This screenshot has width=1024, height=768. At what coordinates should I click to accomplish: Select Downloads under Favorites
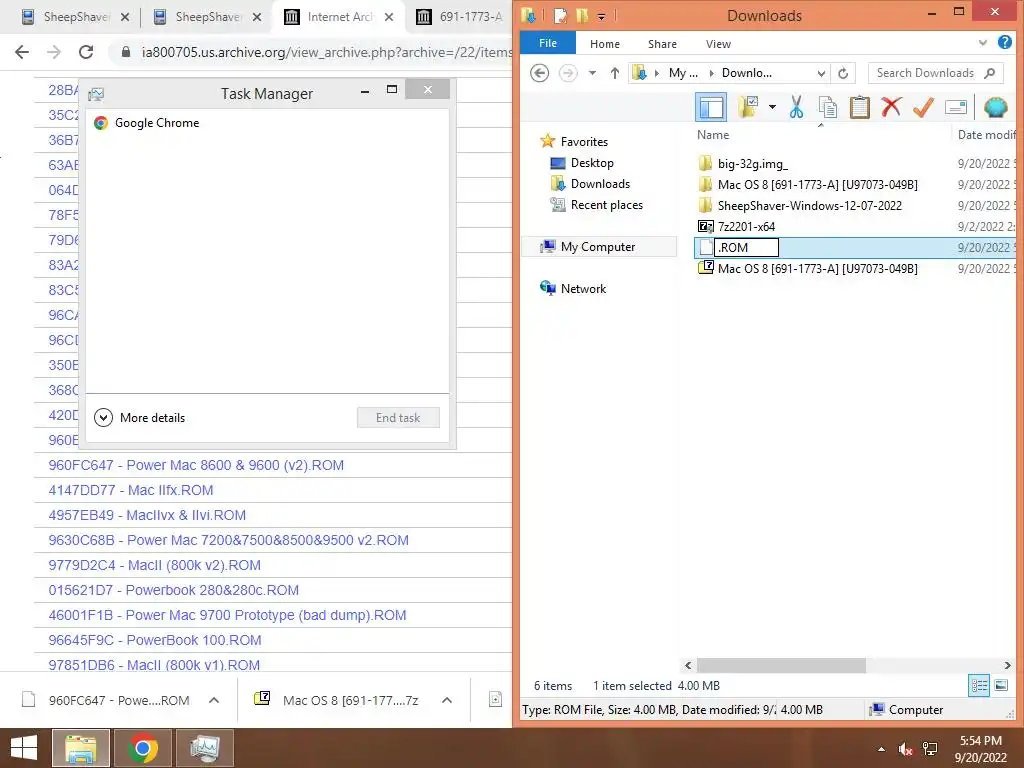tap(600, 184)
